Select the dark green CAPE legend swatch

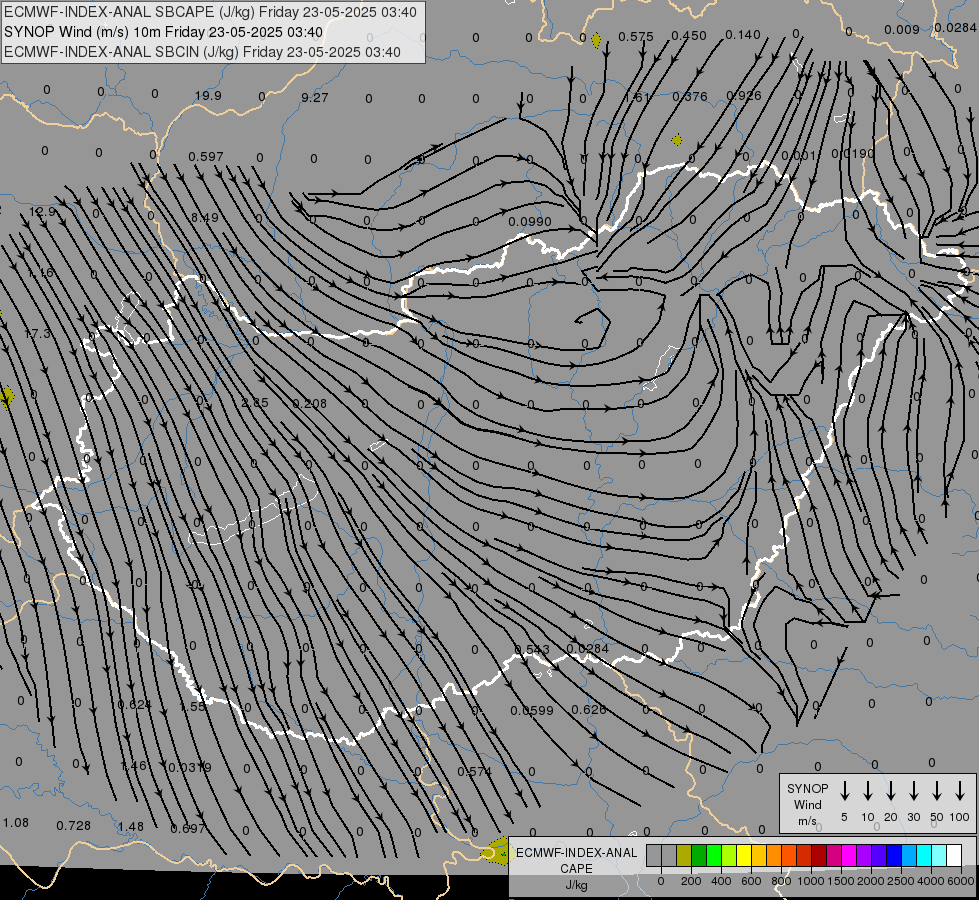pos(699,856)
